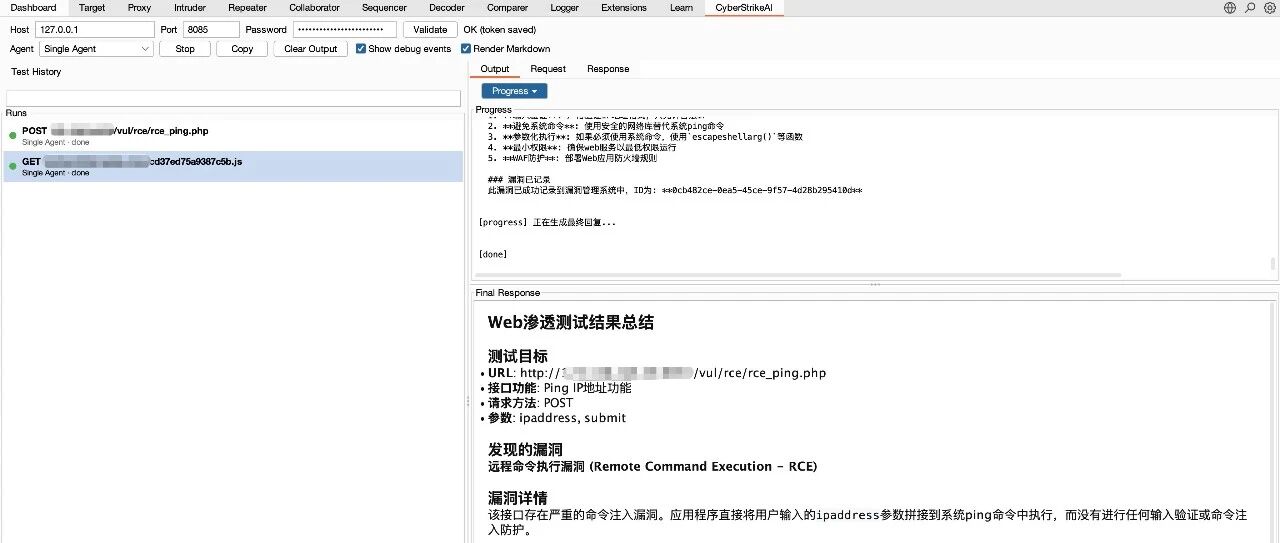Click the Progress panel vertical scrollbar

click(1273, 264)
